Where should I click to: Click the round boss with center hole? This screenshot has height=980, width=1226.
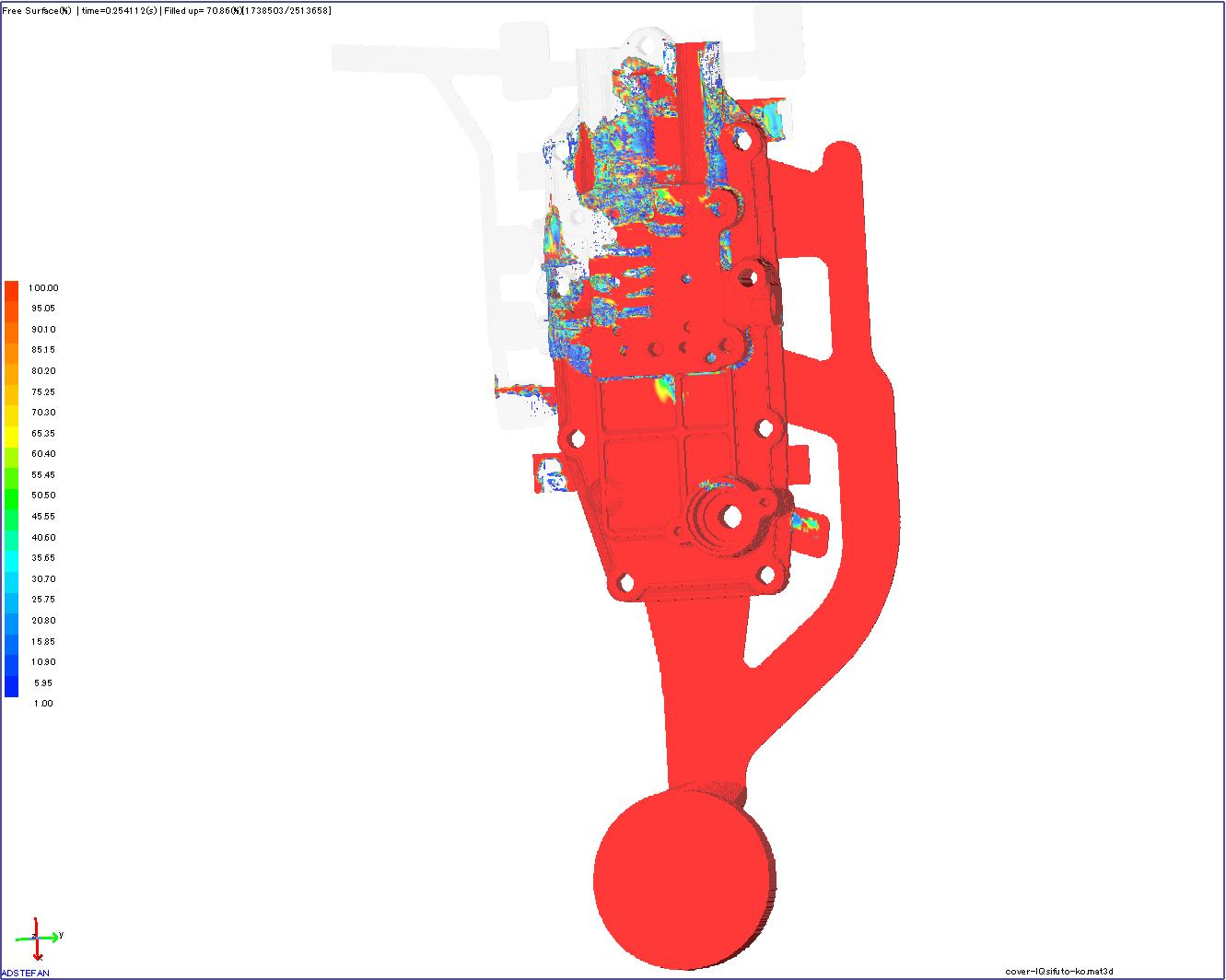[x=731, y=517]
